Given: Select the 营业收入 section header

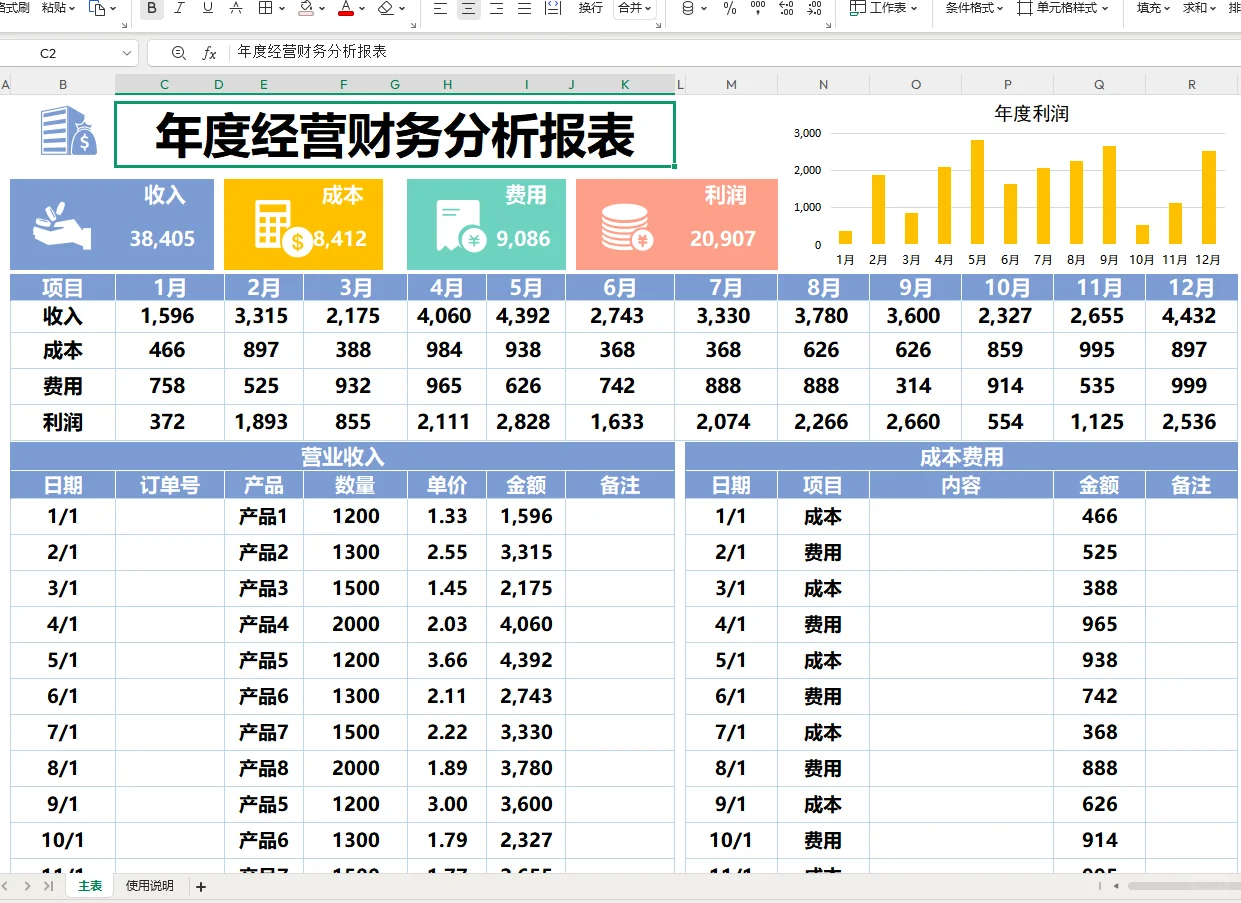Looking at the screenshot, I should (x=342, y=457).
